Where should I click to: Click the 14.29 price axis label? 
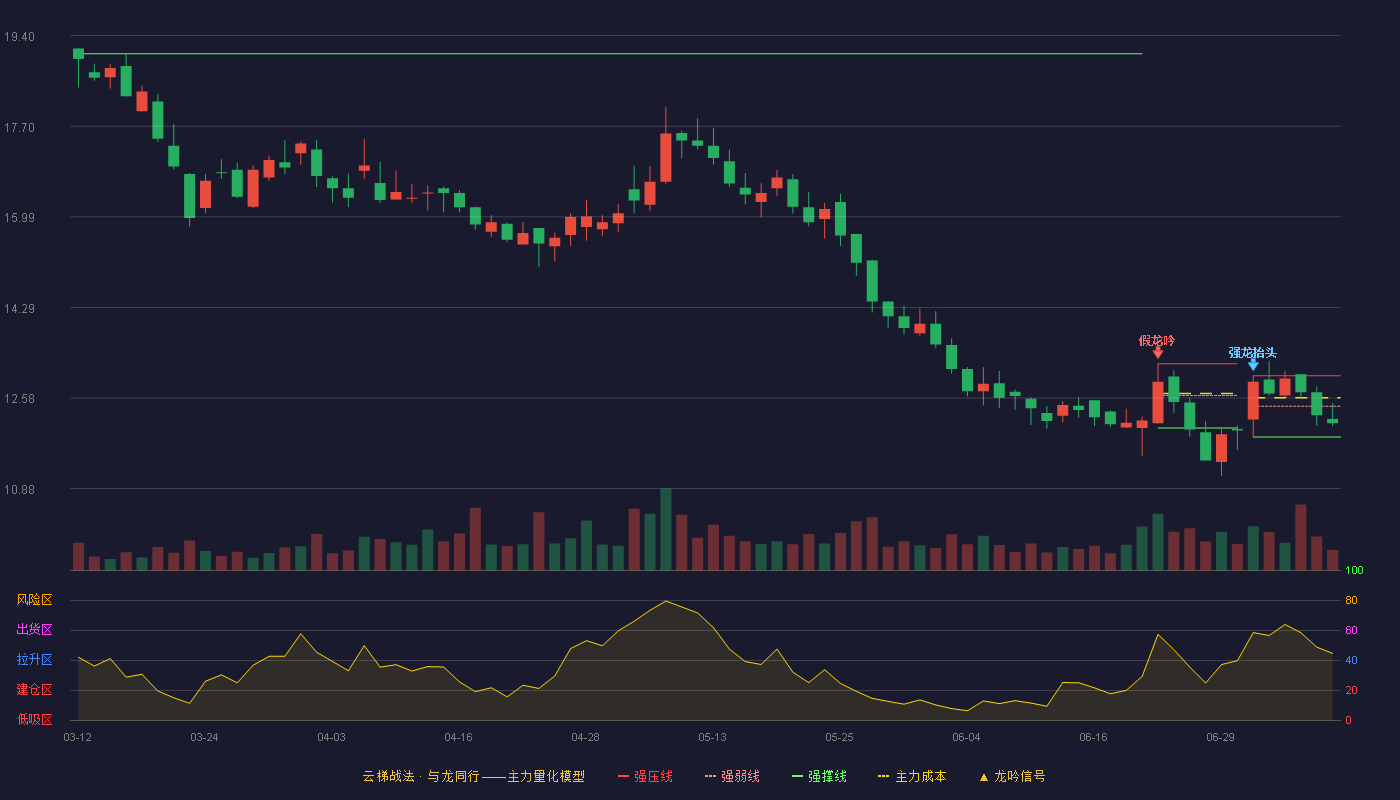[19, 308]
